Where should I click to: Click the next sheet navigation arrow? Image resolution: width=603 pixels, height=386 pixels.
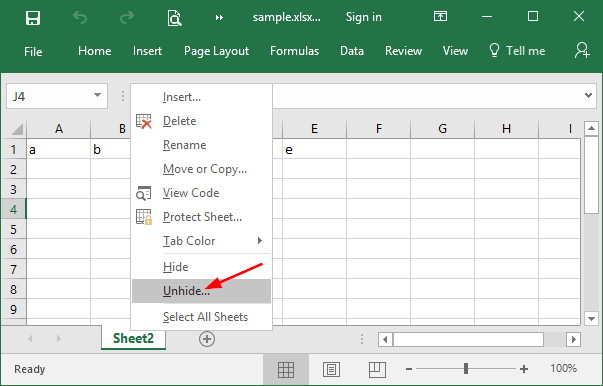pyautogui.click(x=58, y=339)
